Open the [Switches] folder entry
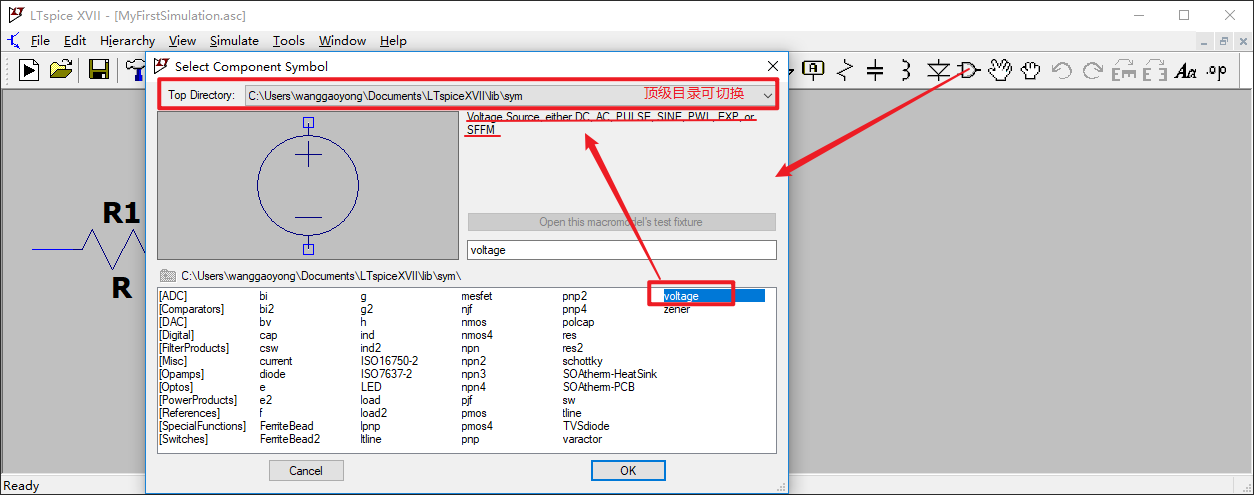The width and height of the screenshot is (1254, 495). tap(184, 439)
